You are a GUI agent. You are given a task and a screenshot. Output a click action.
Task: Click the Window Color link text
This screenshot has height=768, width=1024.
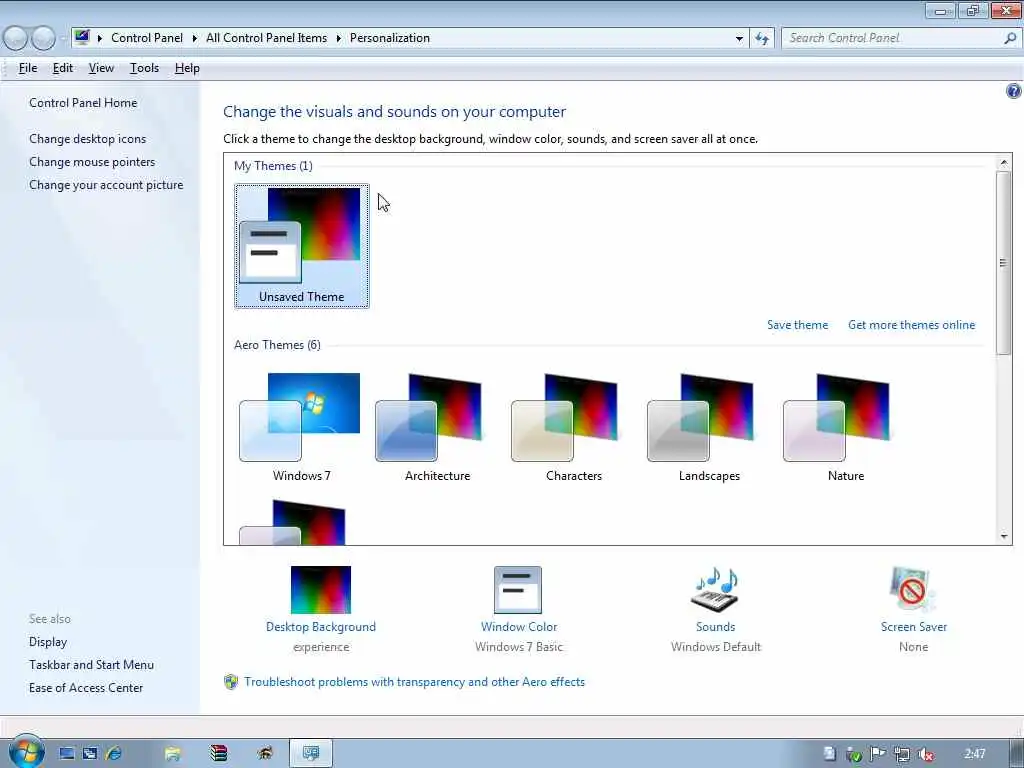519,627
